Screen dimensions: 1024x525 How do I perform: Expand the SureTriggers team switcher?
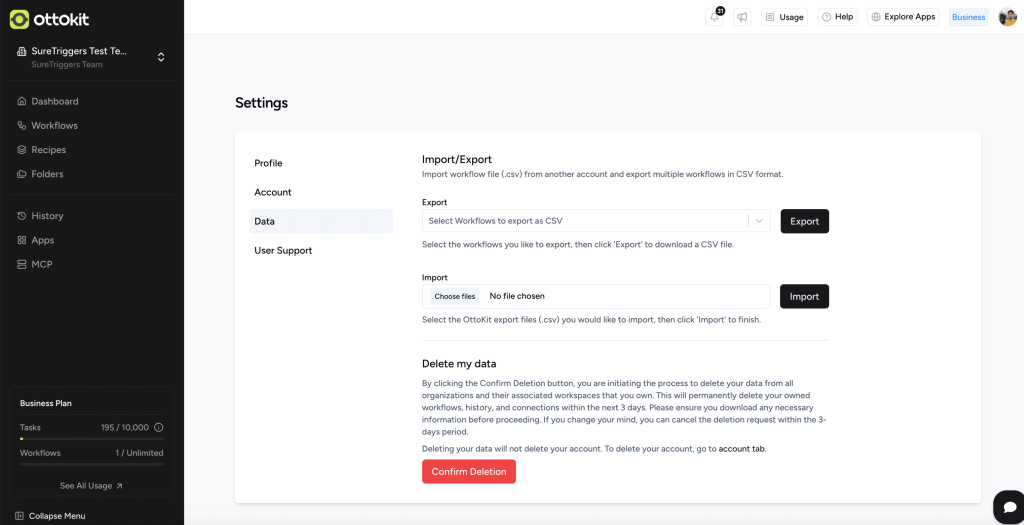point(161,57)
